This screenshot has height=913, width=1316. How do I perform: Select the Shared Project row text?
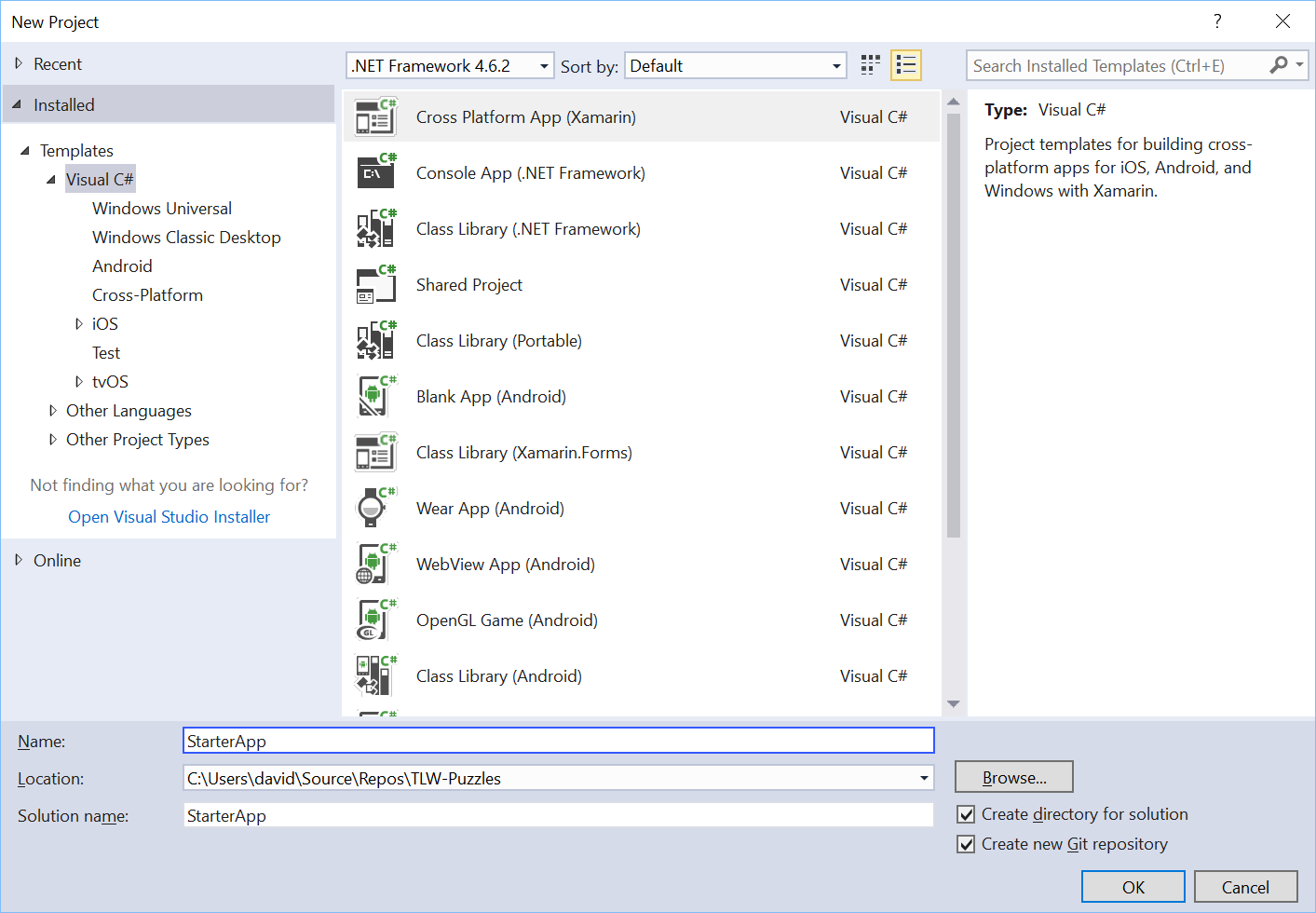coord(469,285)
